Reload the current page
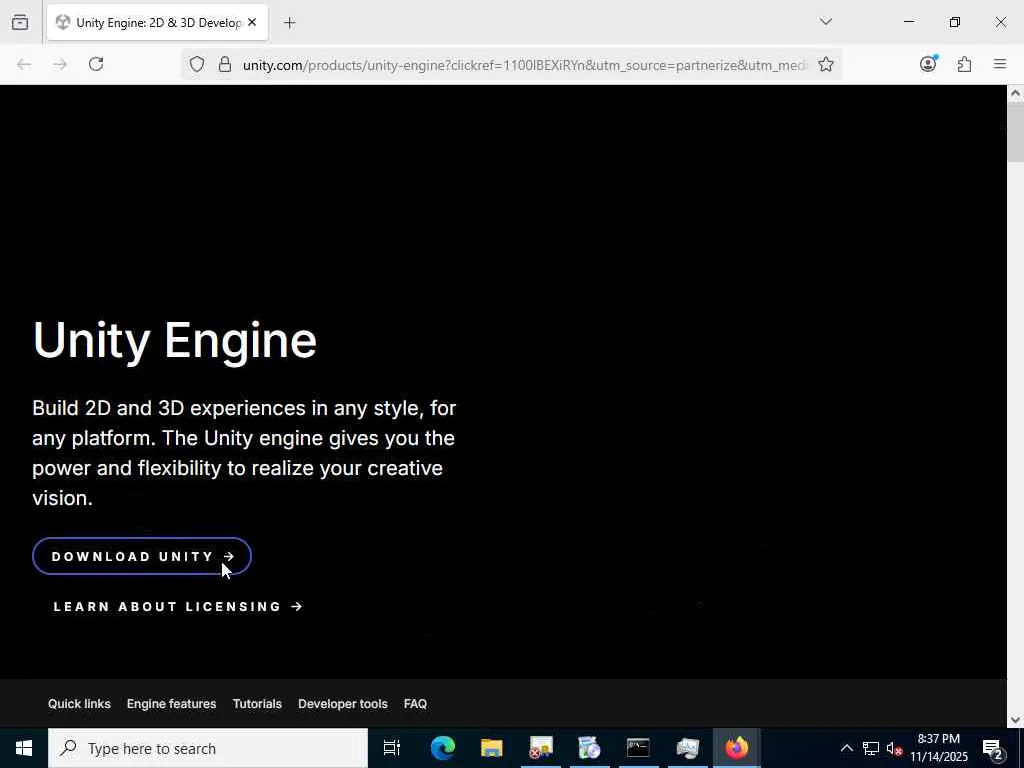This screenshot has height=768, width=1024. pos(96,64)
